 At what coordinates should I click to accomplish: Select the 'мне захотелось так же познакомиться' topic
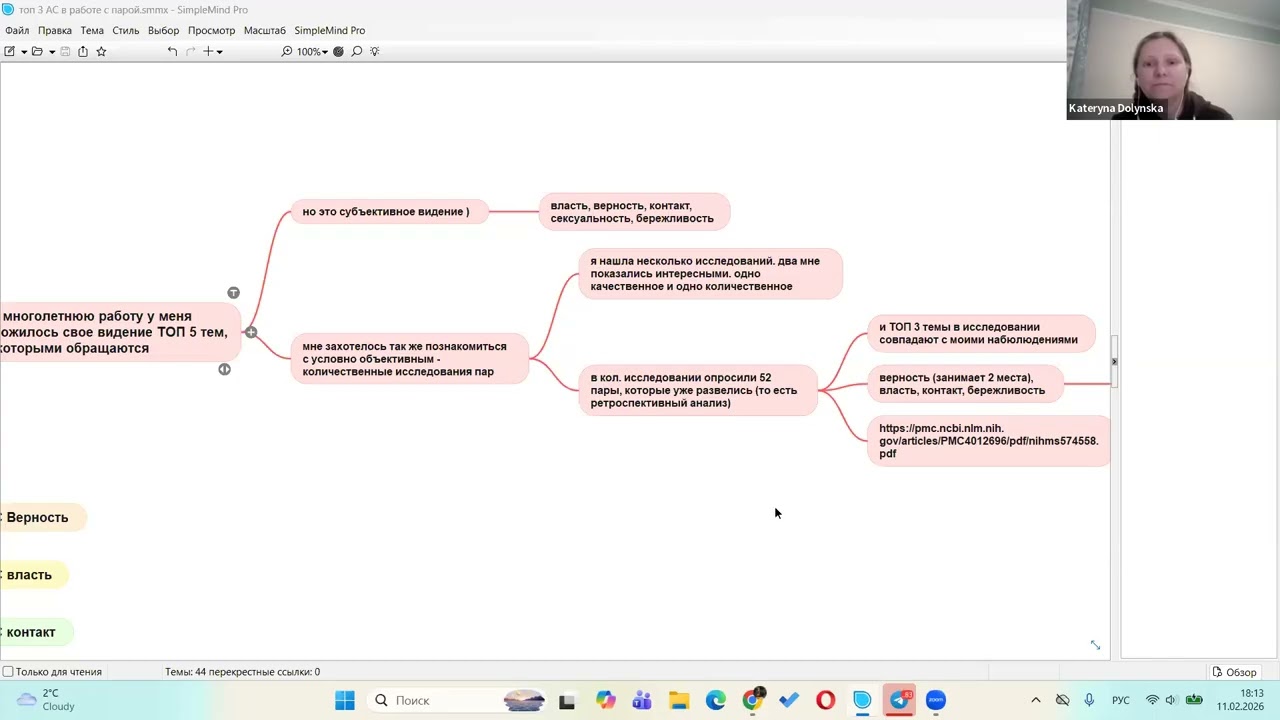pos(409,359)
